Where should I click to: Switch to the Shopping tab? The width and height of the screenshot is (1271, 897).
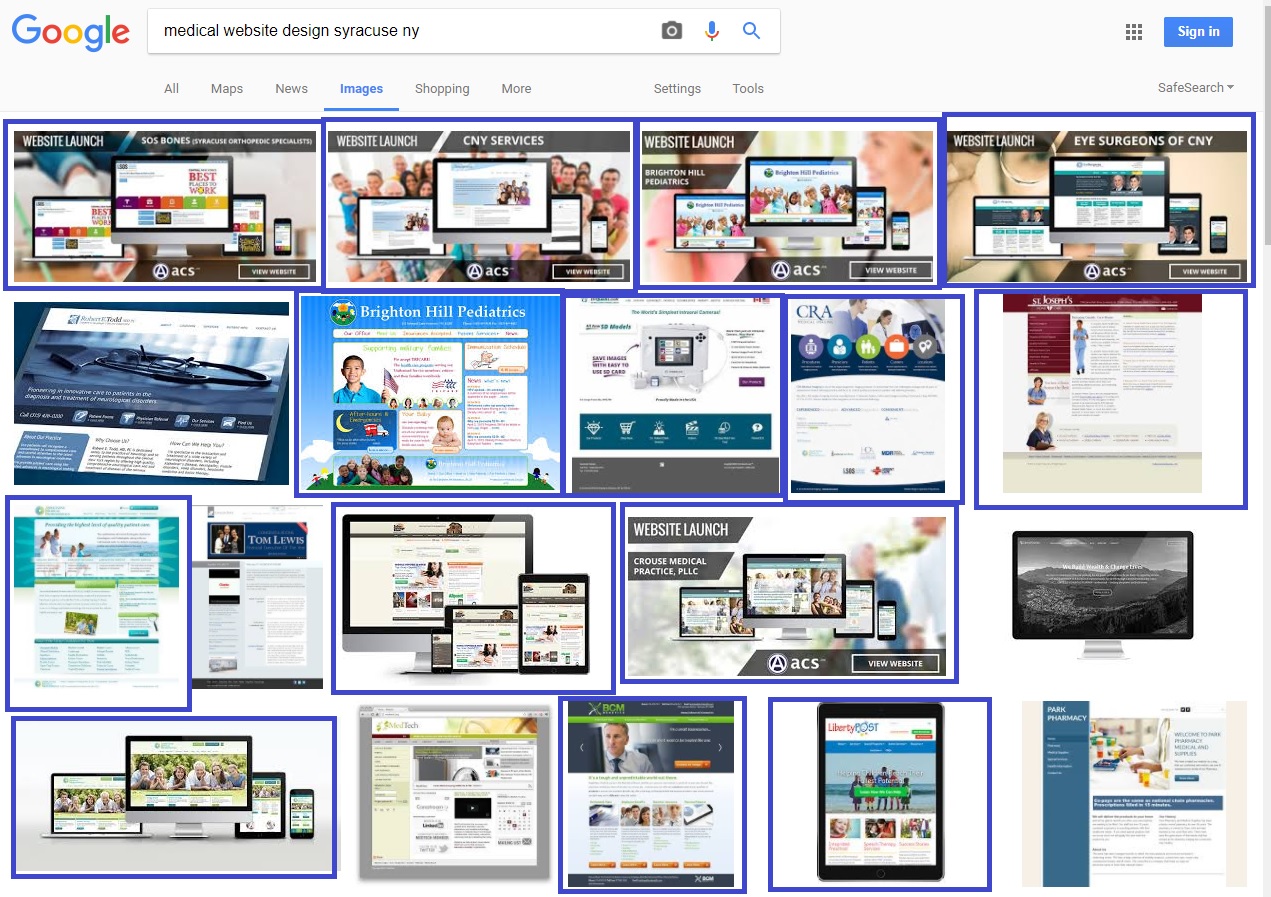coord(442,88)
